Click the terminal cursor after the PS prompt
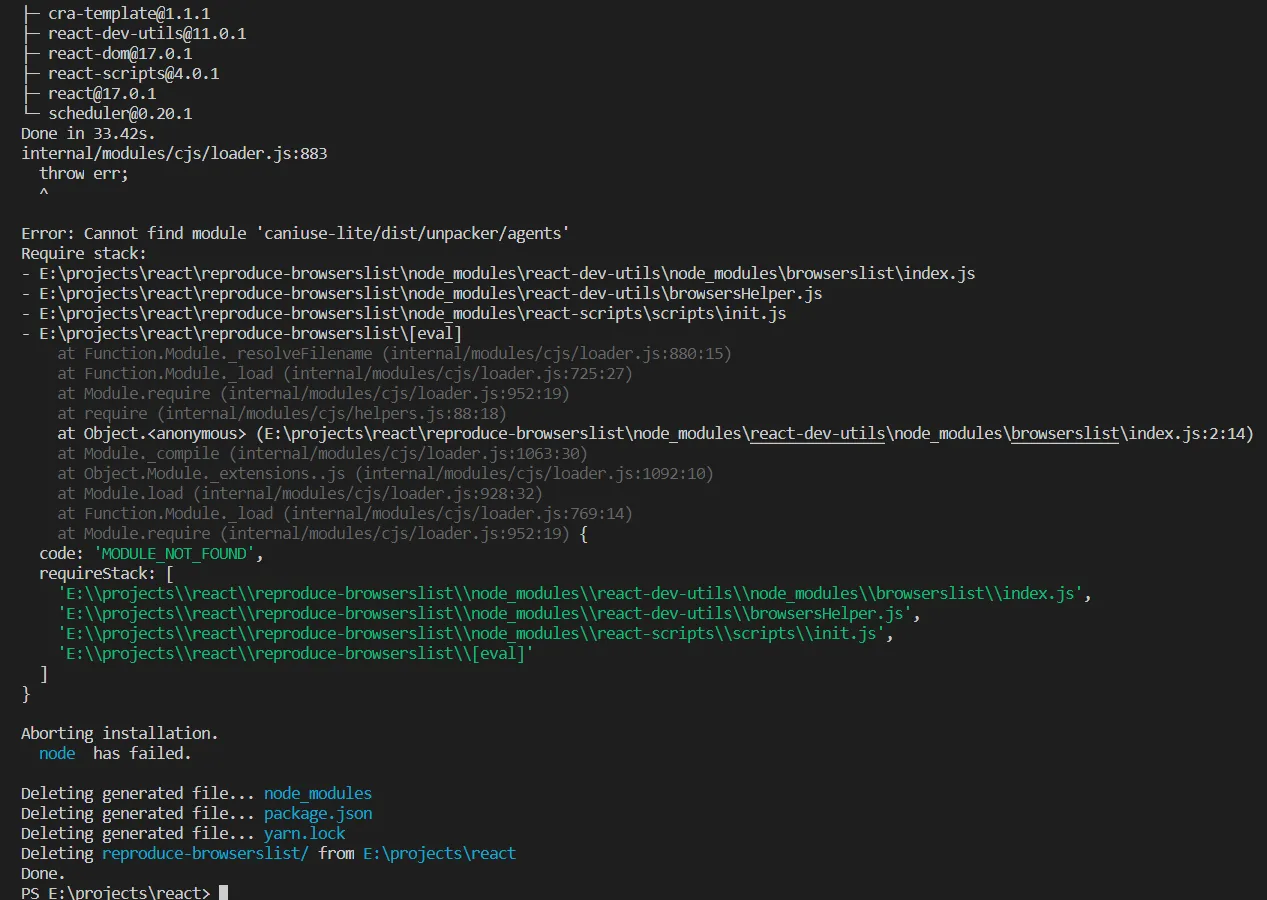The width and height of the screenshot is (1267, 900). pos(223,892)
